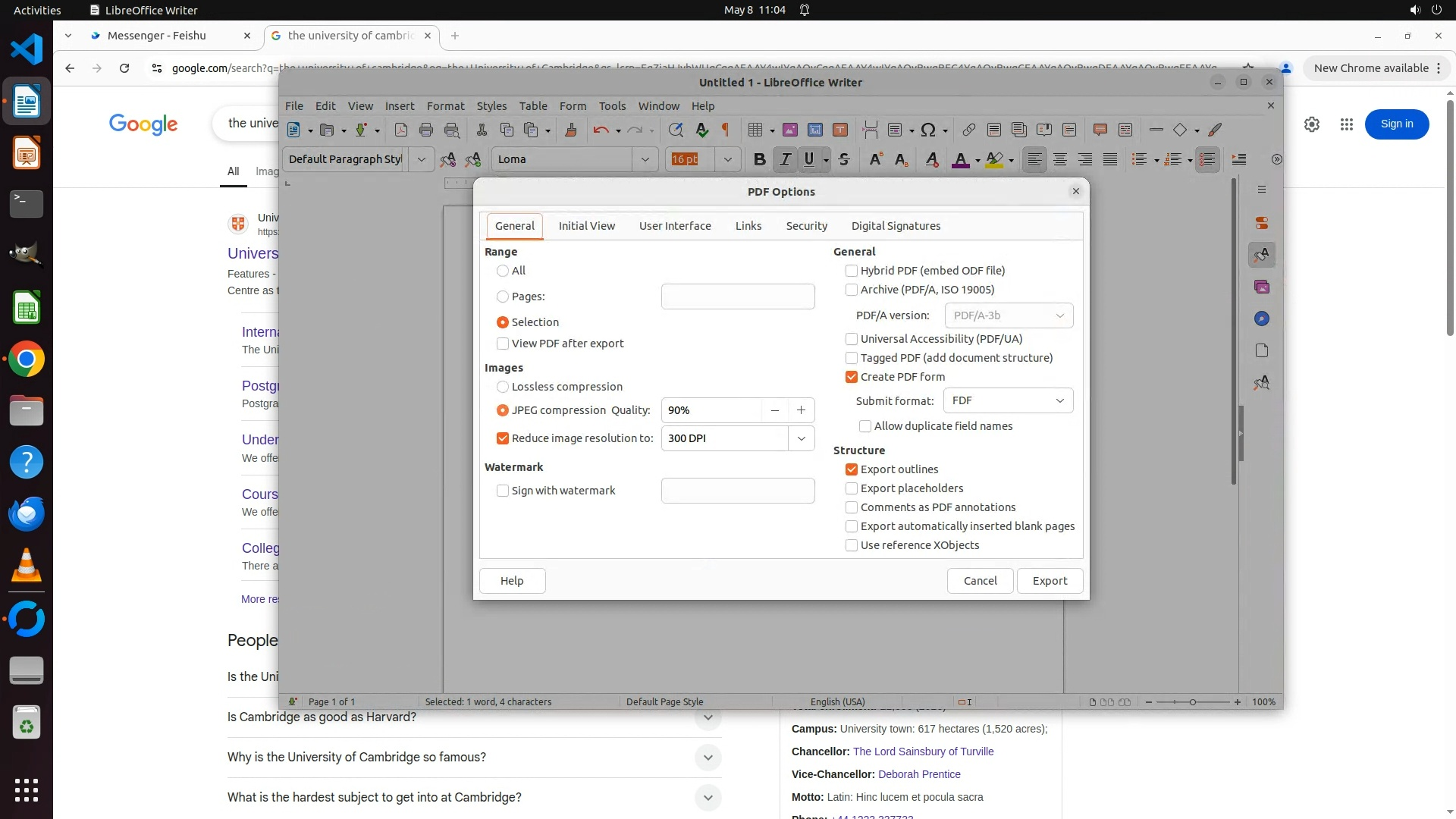Click the Bold formatting icon
Viewport: 1456px width, 819px height.
tap(759, 159)
